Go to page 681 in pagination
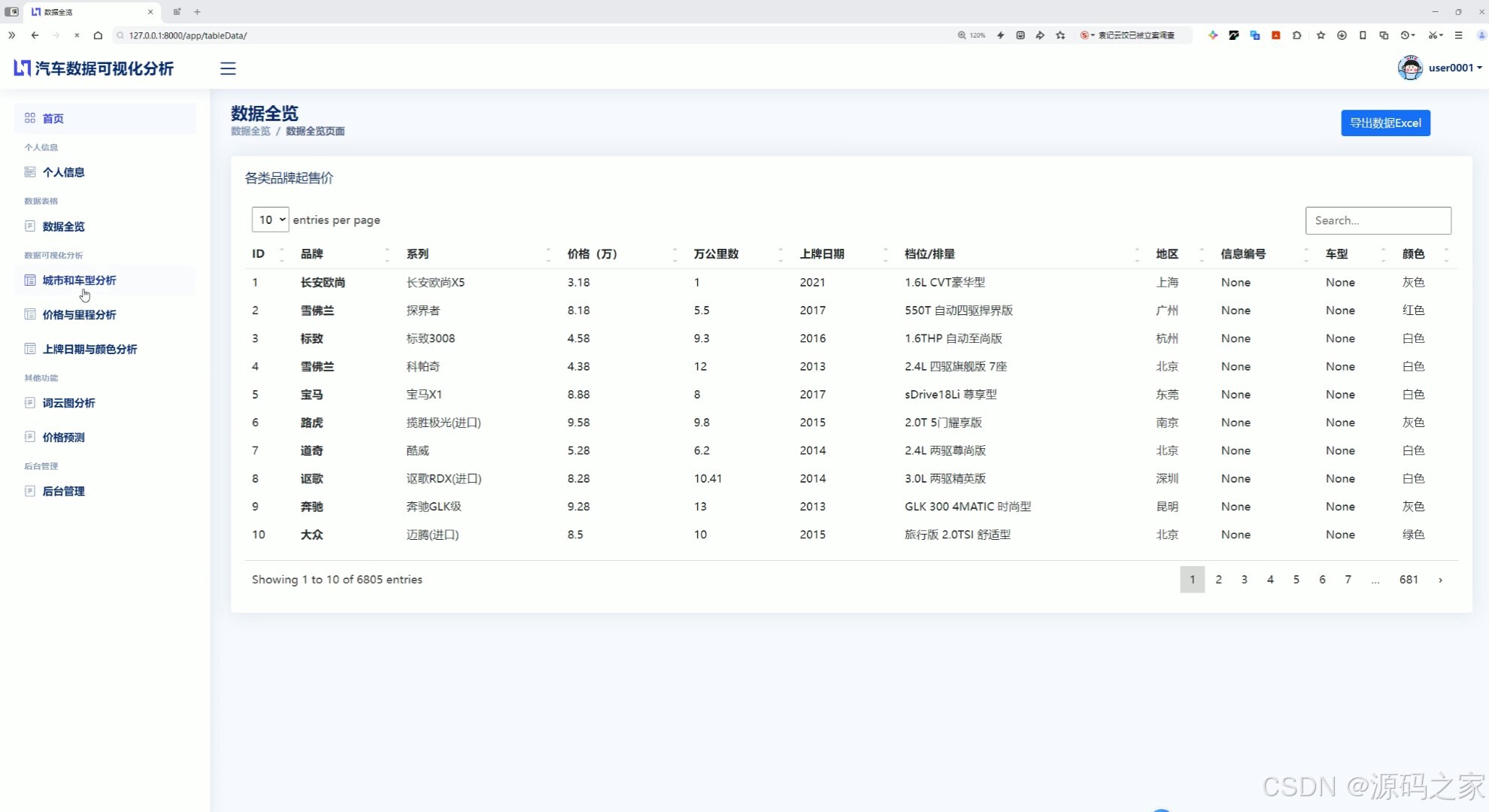 pyautogui.click(x=1409, y=580)
